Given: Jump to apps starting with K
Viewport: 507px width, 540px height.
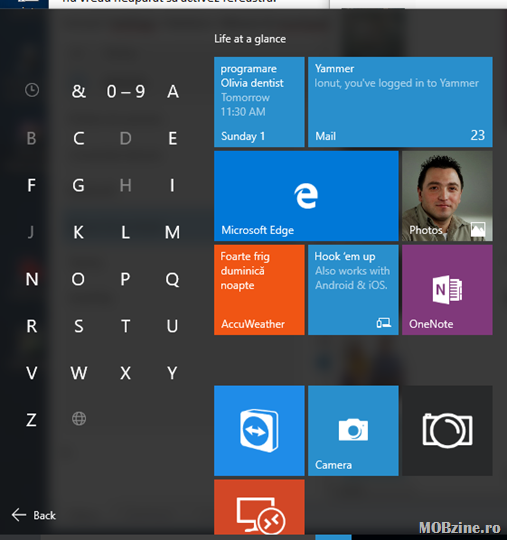Looking at the screenshot, I should 79,232.
